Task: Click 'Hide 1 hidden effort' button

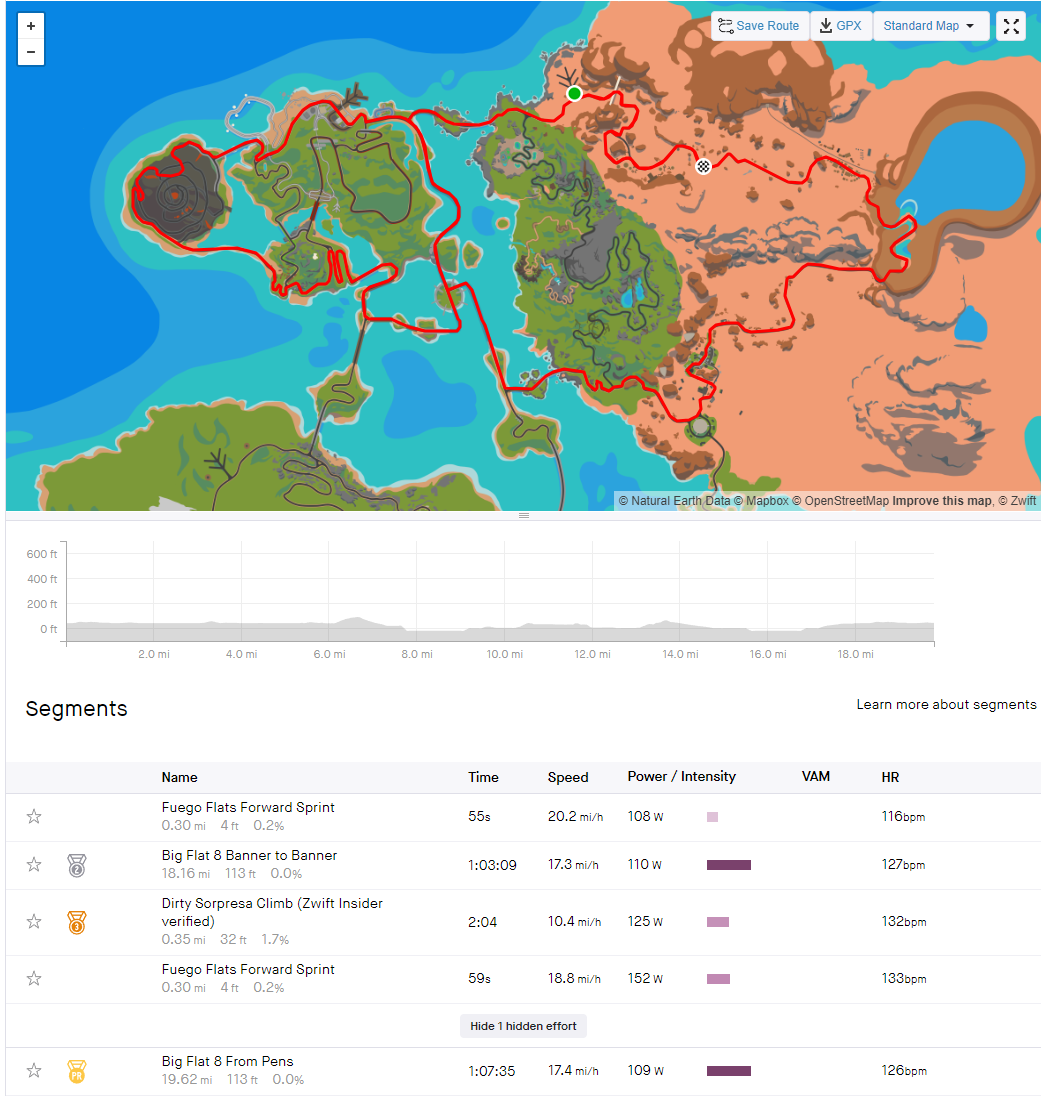Action: [523, 1026]
